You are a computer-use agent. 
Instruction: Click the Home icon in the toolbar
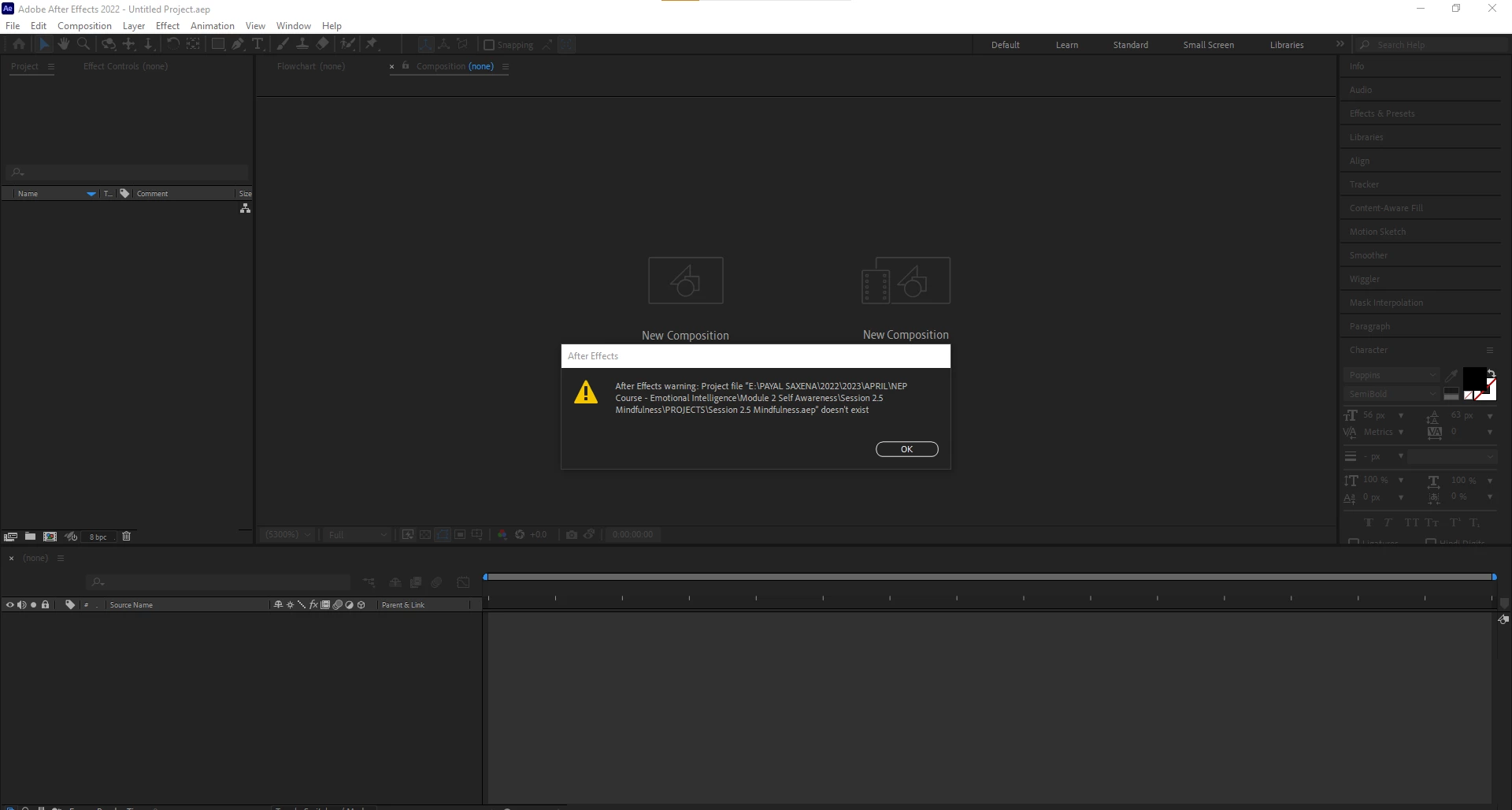19,44
